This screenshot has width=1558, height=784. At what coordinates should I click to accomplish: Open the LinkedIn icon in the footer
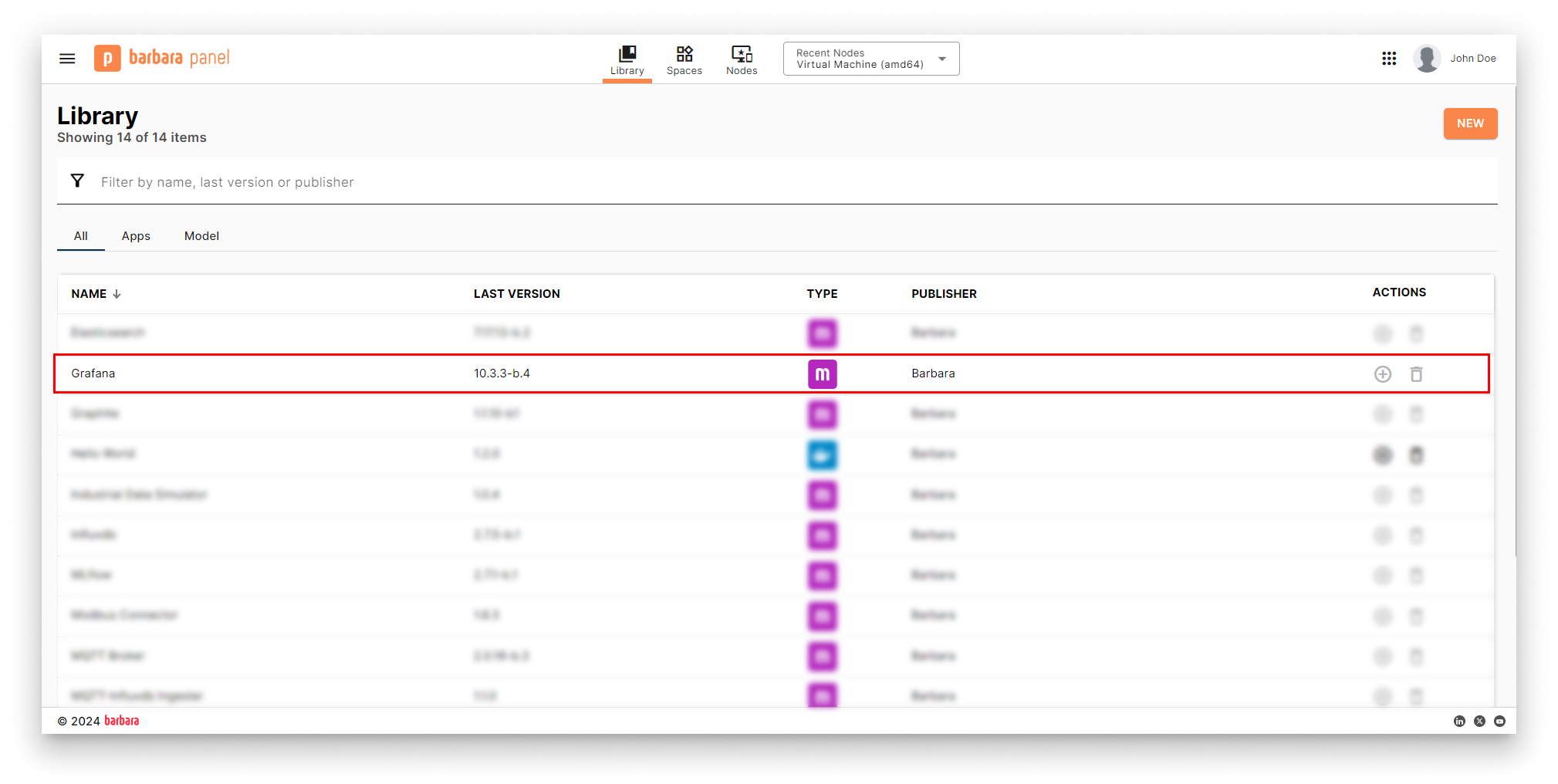tap(1459, 721)
